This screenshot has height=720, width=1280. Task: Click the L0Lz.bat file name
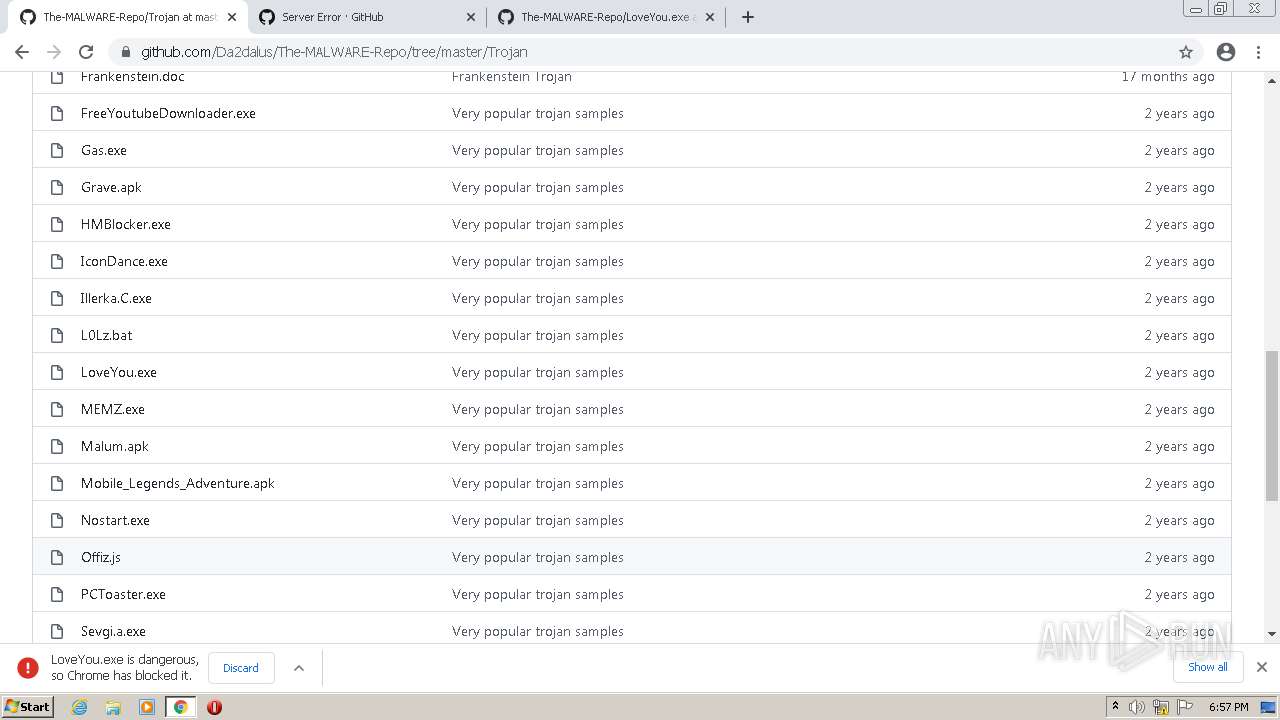point(106,335)
